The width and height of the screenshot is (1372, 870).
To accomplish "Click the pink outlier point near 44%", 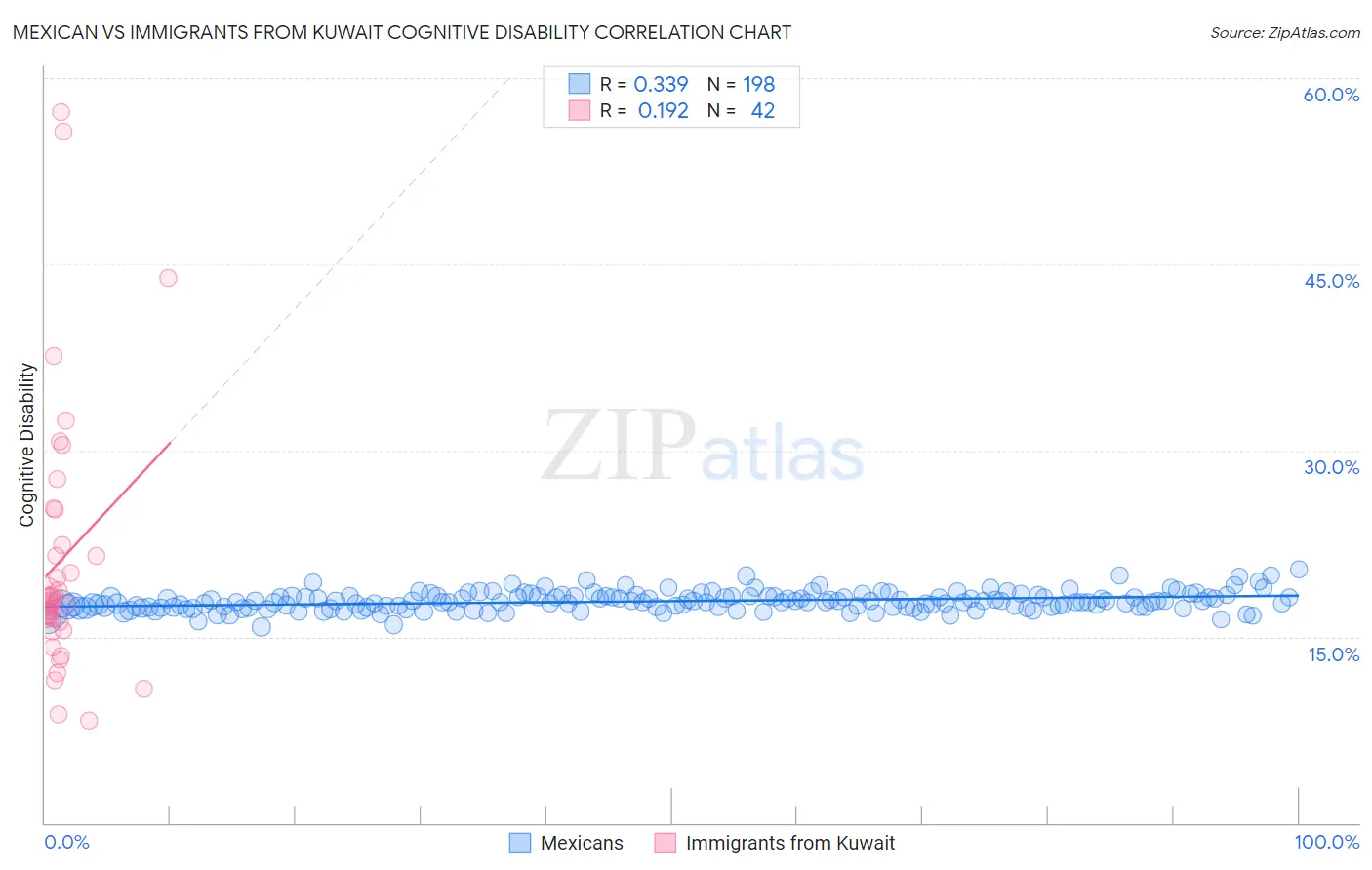I will (x=168, y=278).
